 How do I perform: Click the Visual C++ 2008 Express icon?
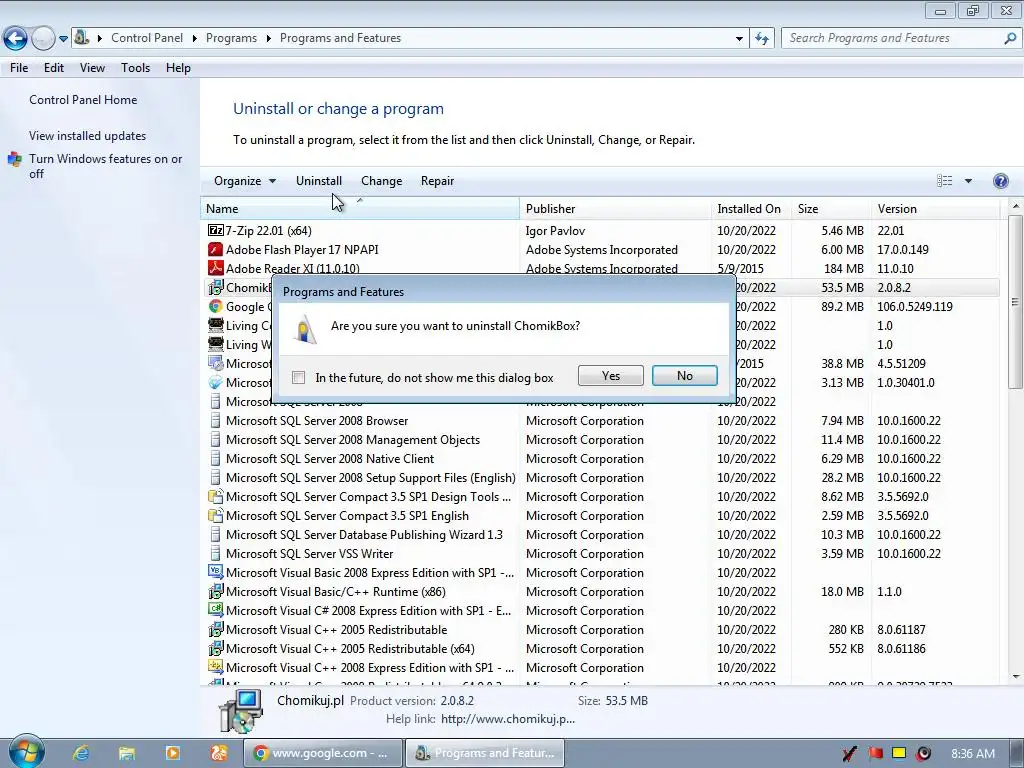point(216,667)
